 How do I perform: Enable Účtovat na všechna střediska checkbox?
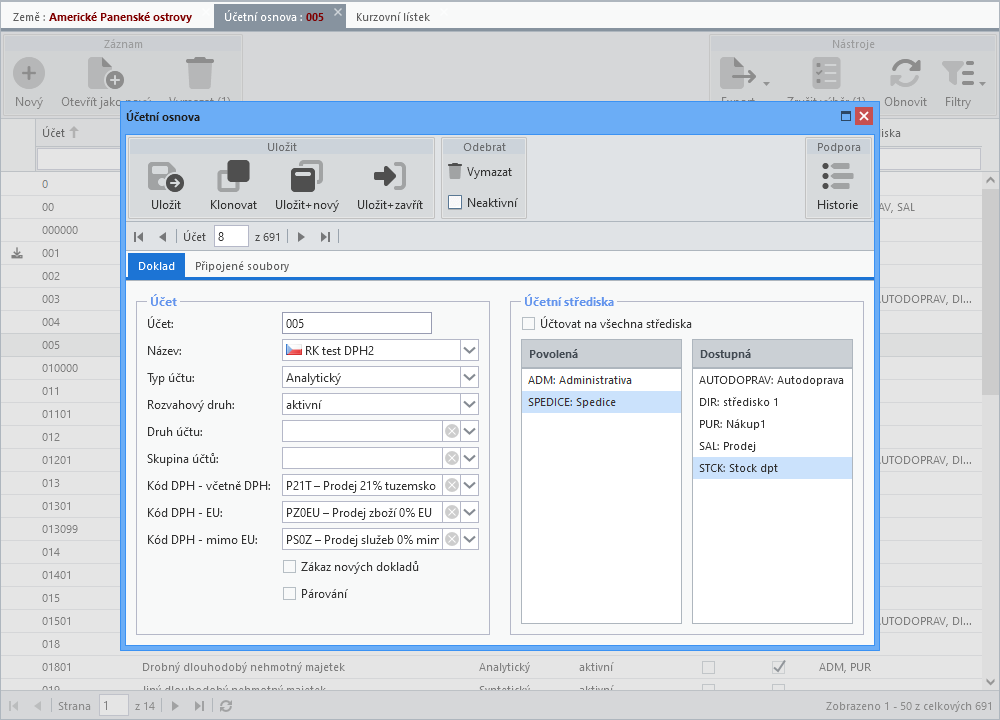528,323
